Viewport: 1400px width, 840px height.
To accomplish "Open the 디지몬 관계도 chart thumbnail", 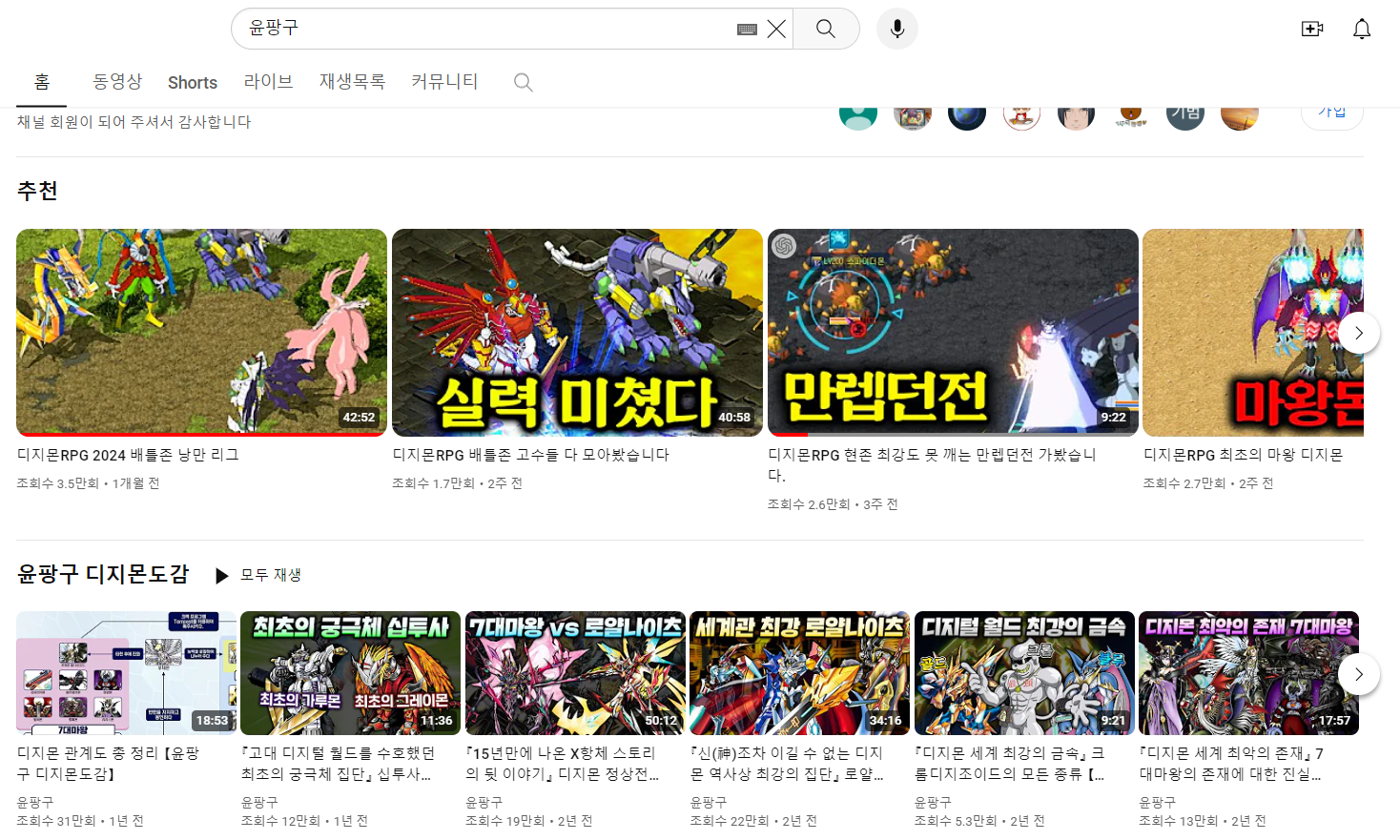I will (x=126, y=673).
